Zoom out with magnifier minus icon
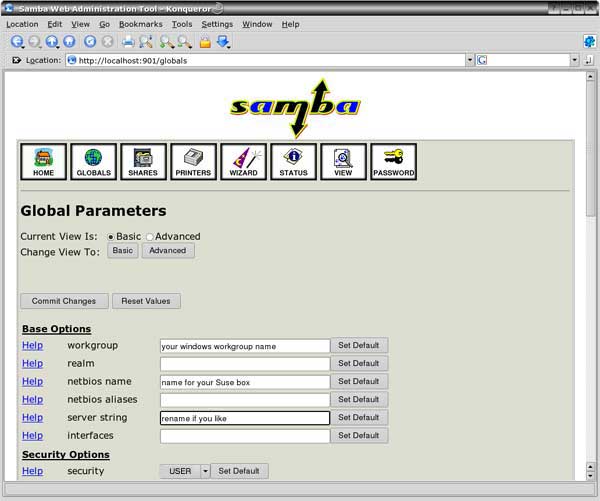Image resolution: width=600 pixels, height=501 pixels. [184, 42]
